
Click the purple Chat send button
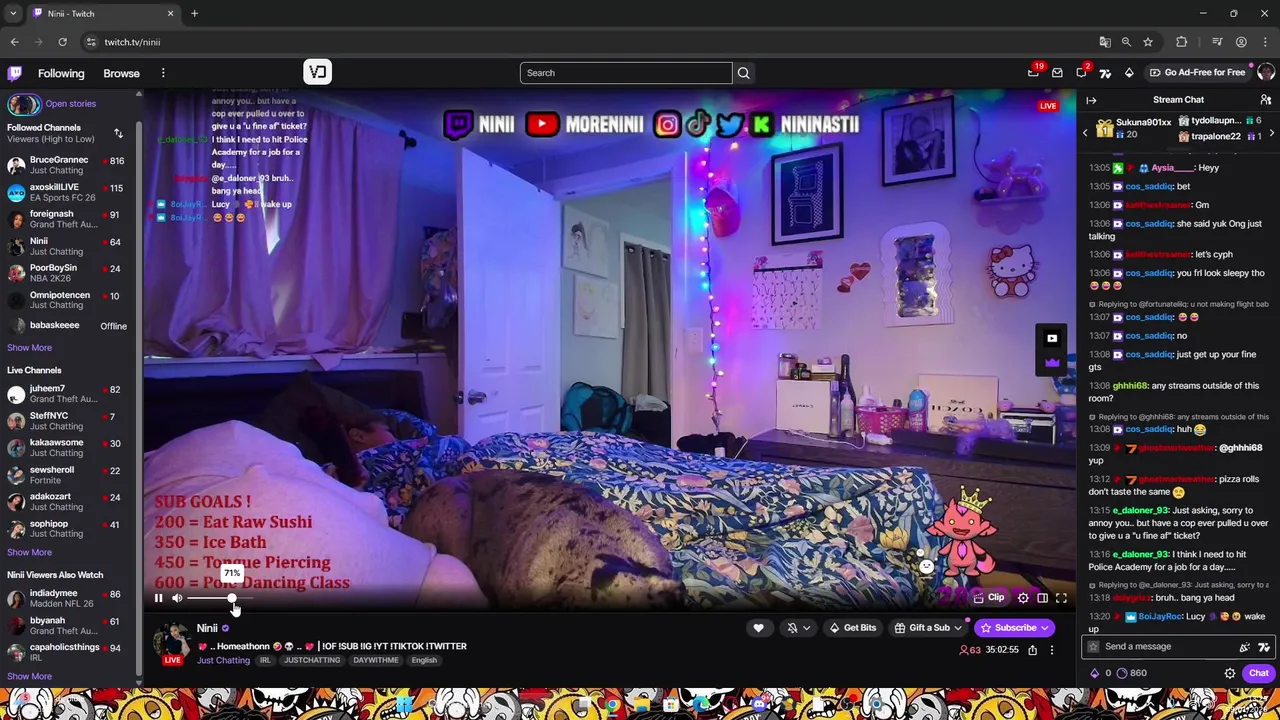point(1258,673)
